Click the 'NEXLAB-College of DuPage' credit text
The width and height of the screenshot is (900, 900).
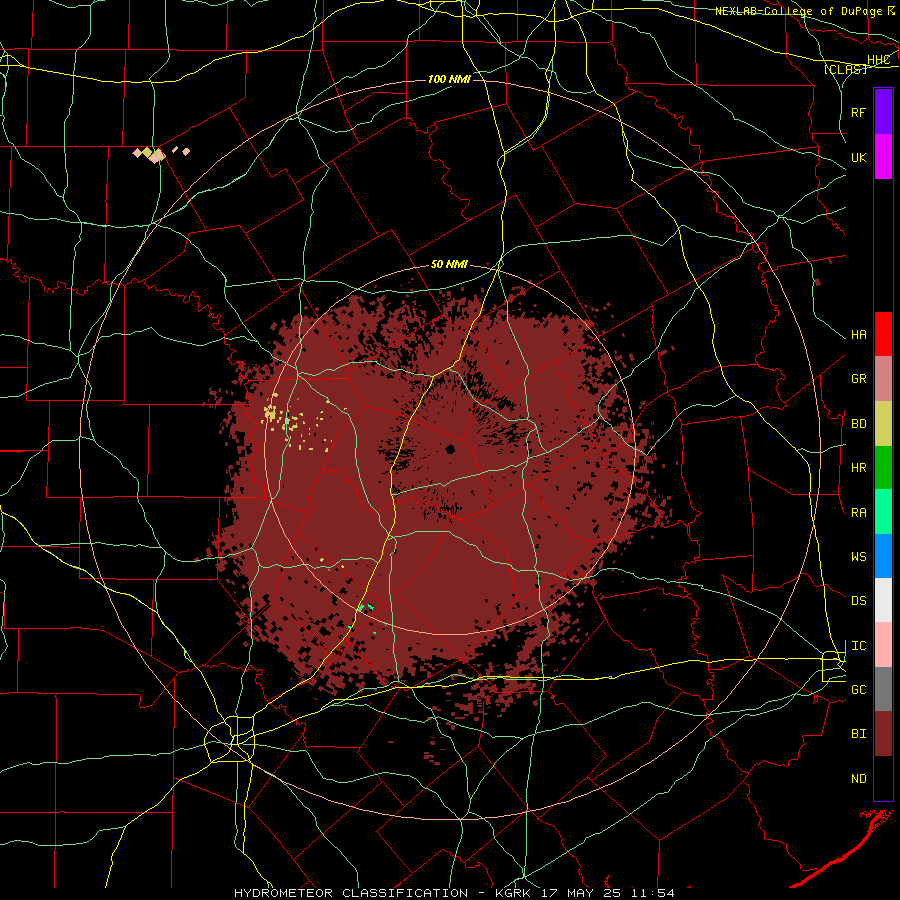799,11
